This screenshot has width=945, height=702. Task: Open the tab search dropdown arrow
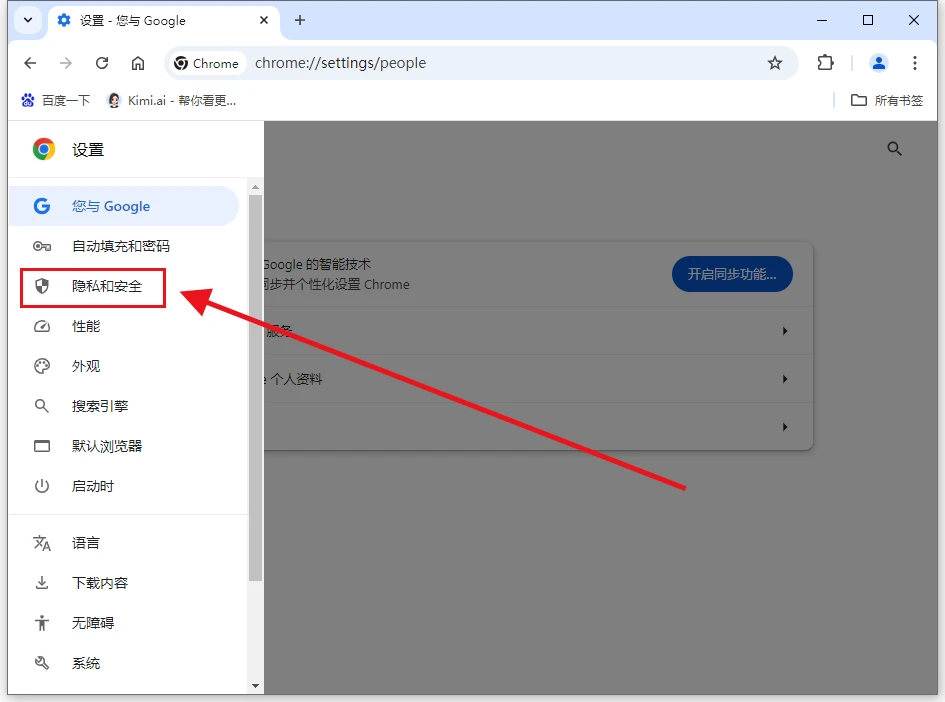(28, 20)
